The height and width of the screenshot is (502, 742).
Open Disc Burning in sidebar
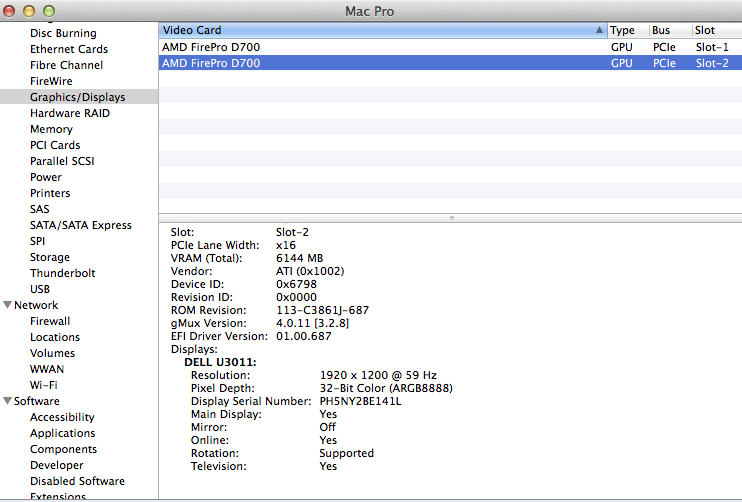(x=63, y=33)
